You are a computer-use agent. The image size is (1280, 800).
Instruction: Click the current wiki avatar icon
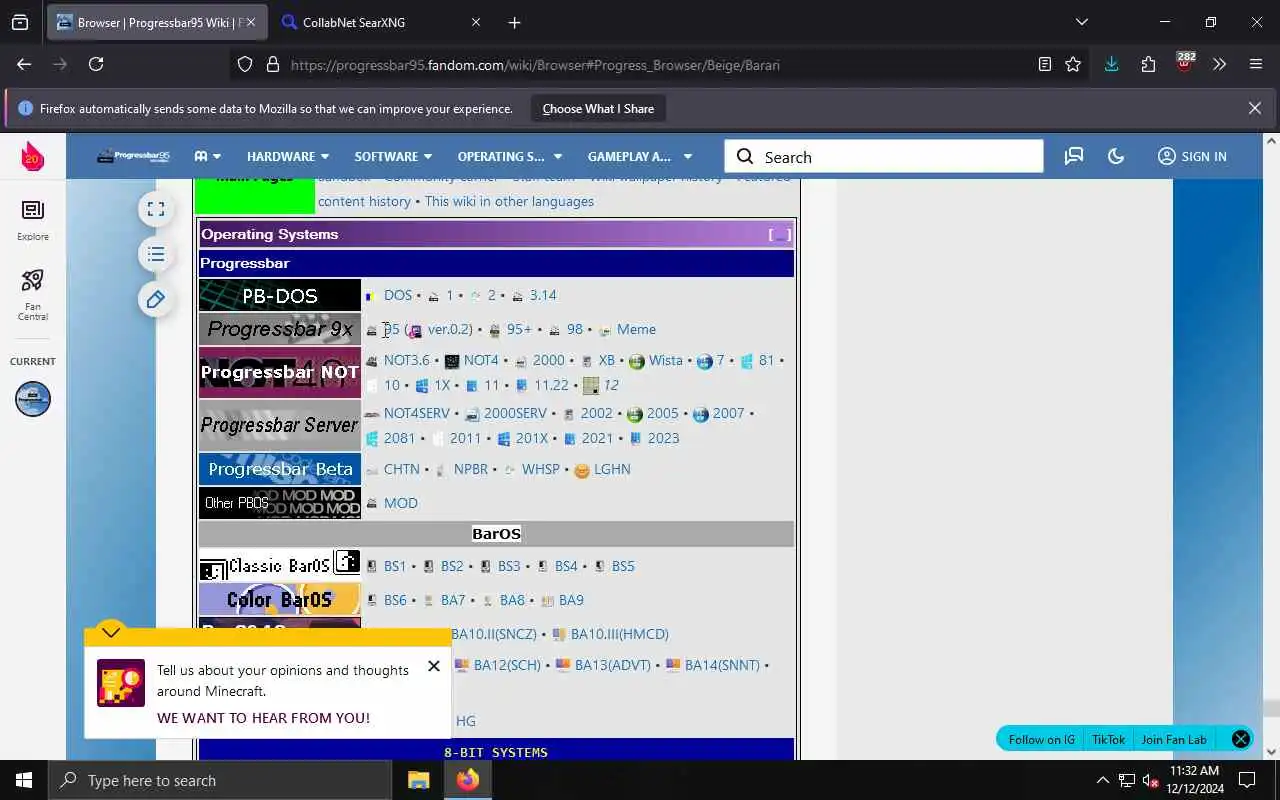[x=32, y=399]
